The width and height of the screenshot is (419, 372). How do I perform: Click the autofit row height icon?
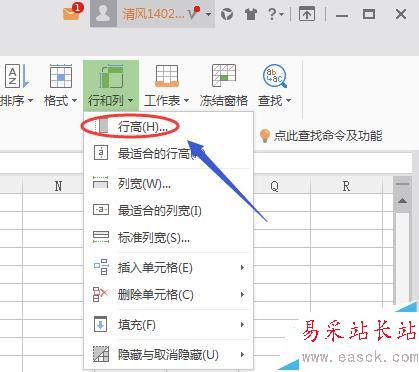[x=101, y=153]
